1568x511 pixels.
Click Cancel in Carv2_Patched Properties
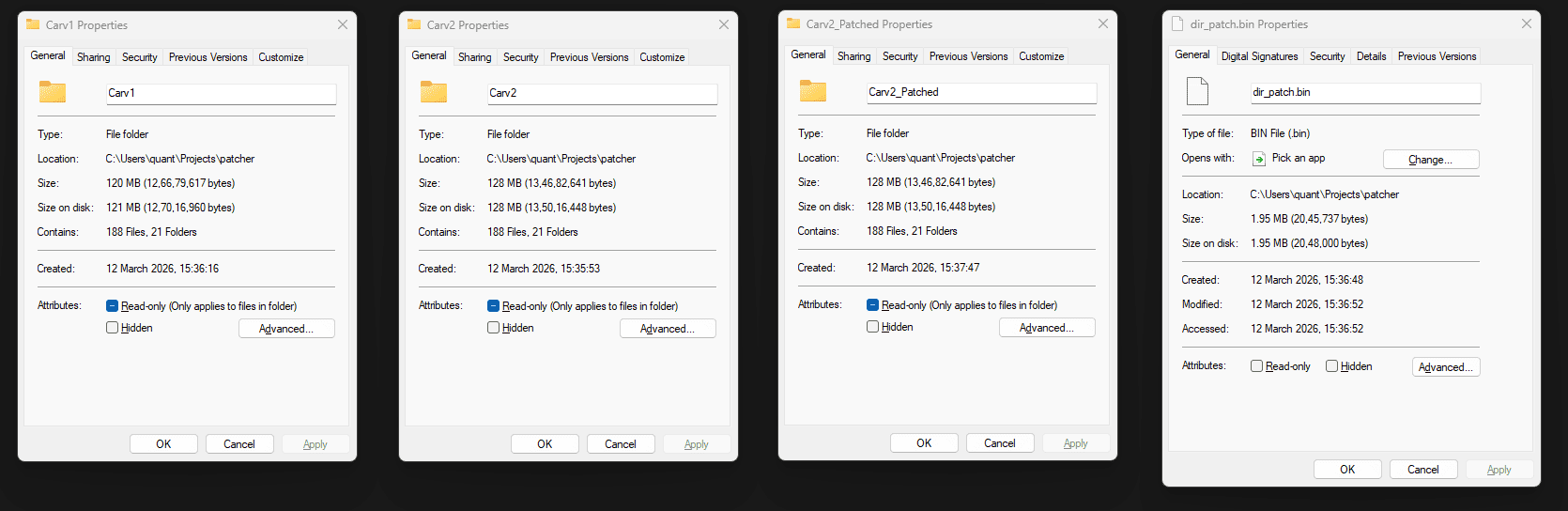point(1000,443)
